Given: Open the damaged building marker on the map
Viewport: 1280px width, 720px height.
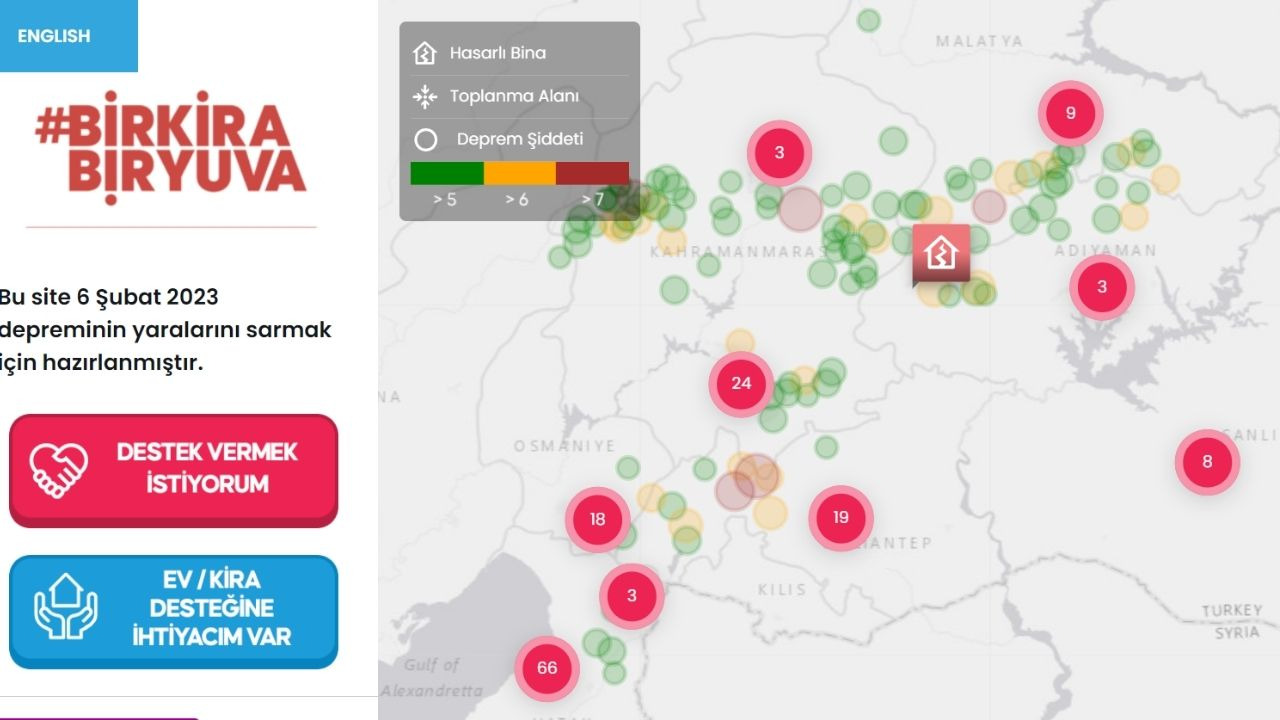Looking at the screenshot, I should [941, 253].
